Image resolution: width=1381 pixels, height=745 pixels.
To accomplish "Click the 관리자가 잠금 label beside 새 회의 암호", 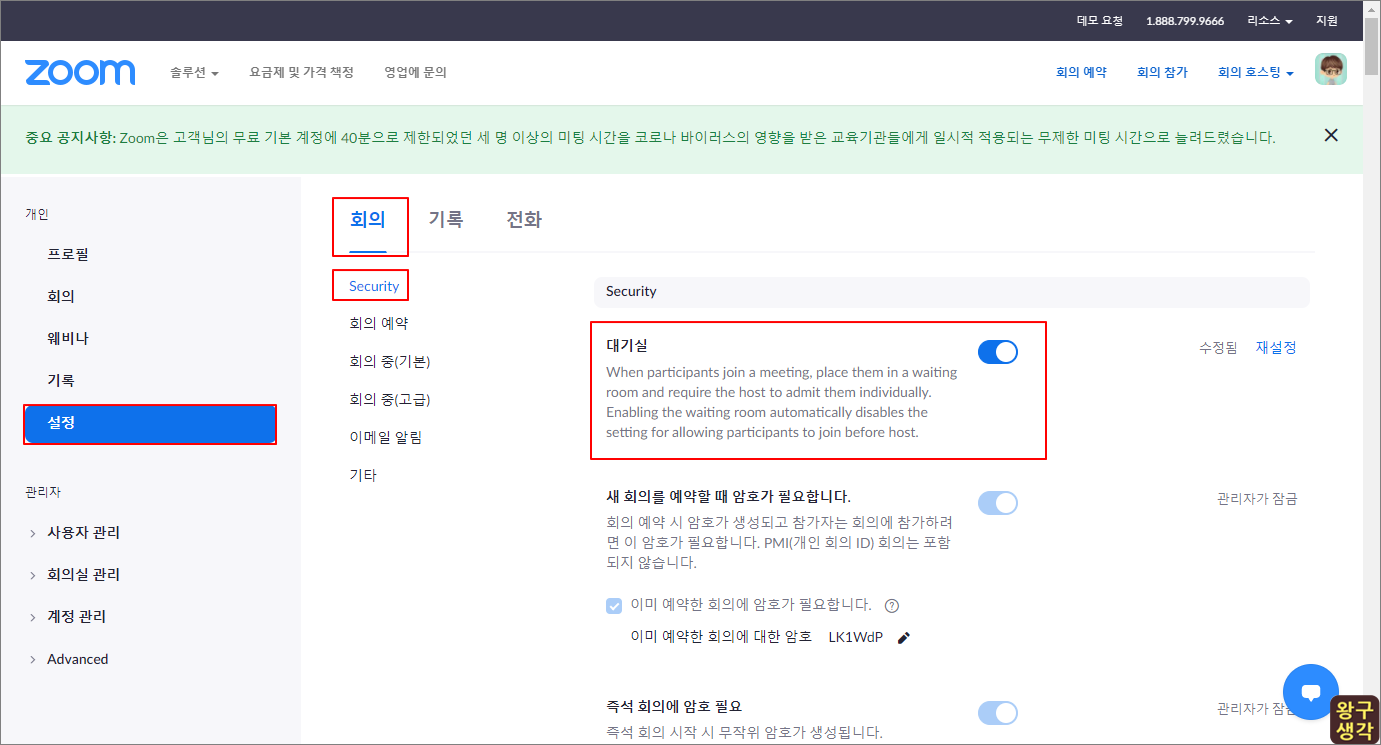I will click(x=1257, y=499).
